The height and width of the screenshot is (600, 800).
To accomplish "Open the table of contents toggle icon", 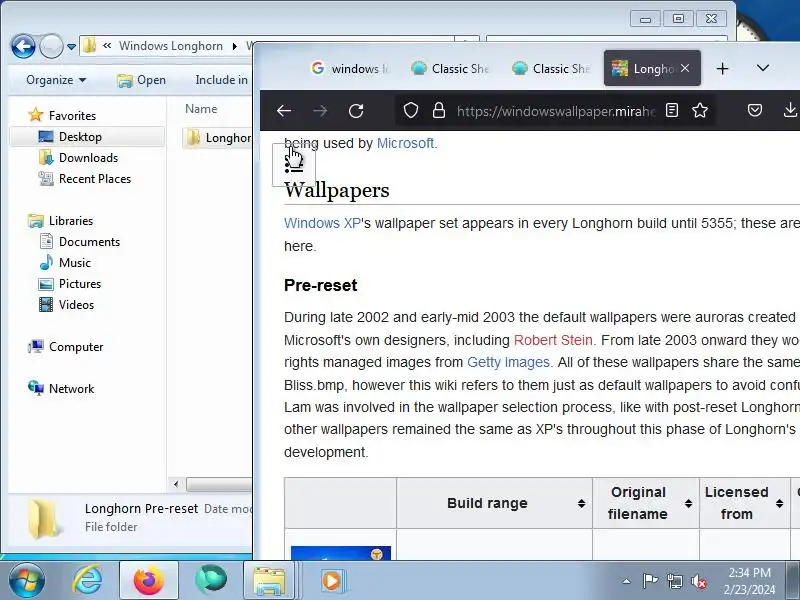I will pos(294,164).
